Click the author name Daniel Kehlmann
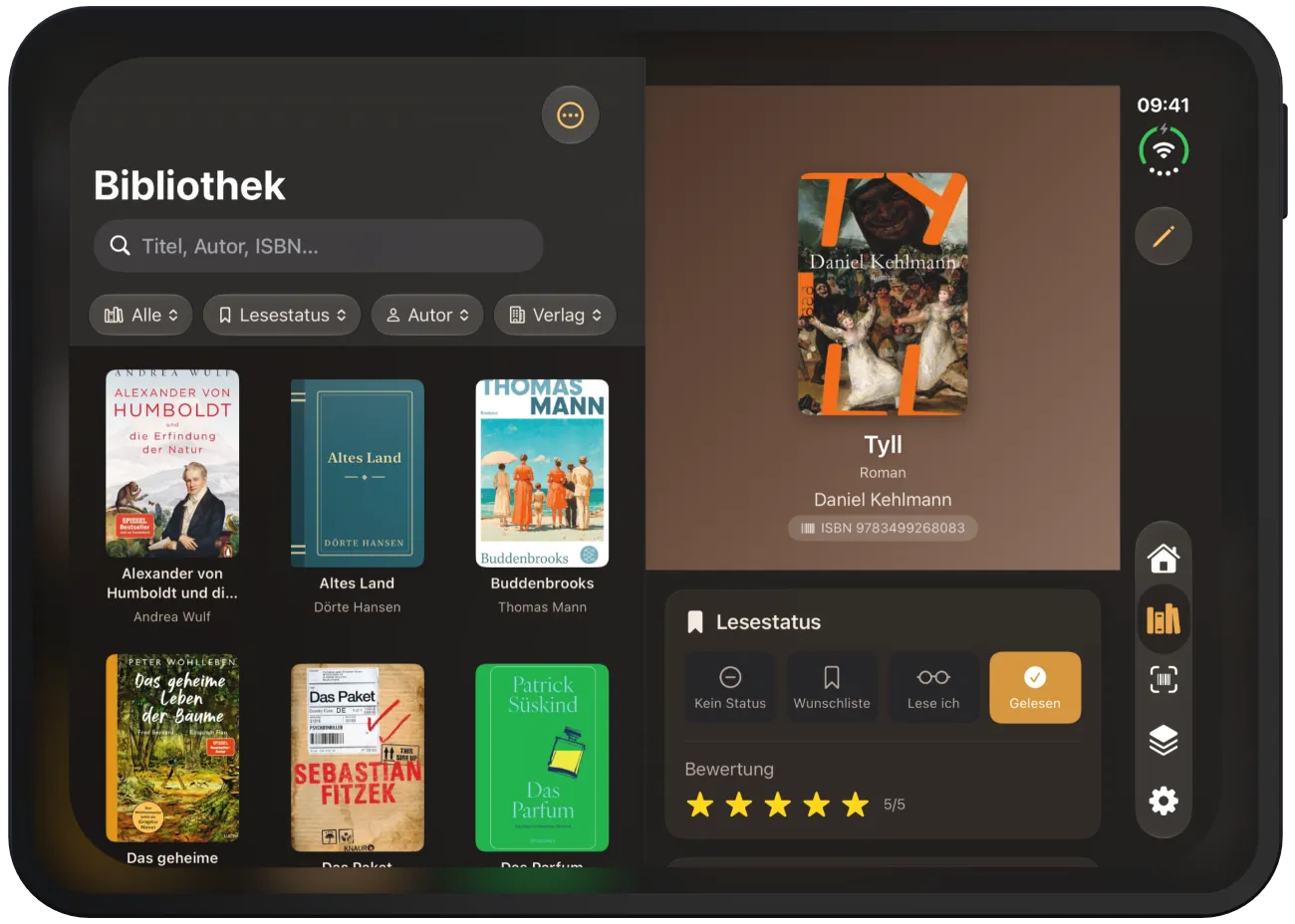 883,500
